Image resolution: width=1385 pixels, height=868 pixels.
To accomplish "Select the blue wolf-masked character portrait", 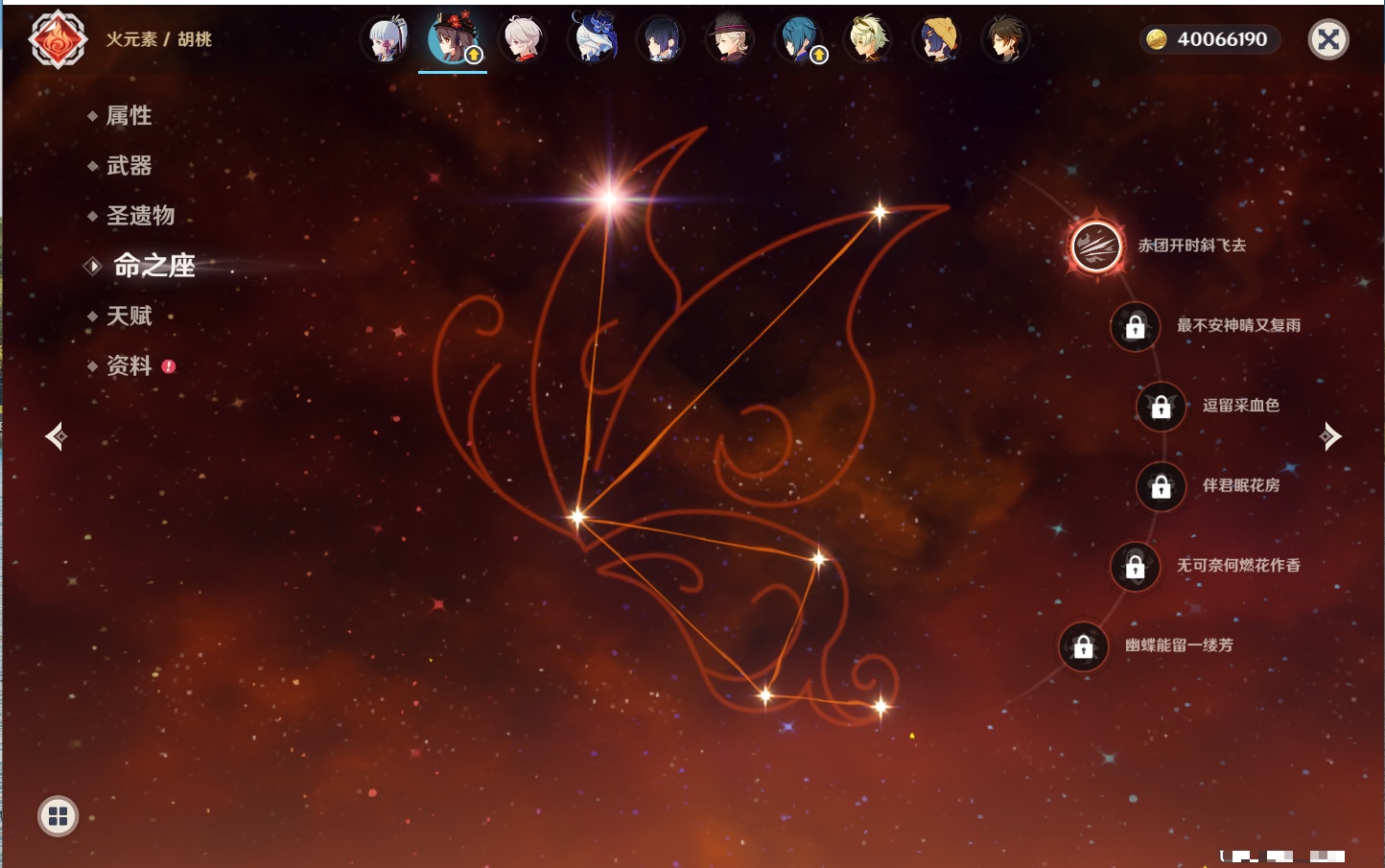I will (x=592, y=38).
